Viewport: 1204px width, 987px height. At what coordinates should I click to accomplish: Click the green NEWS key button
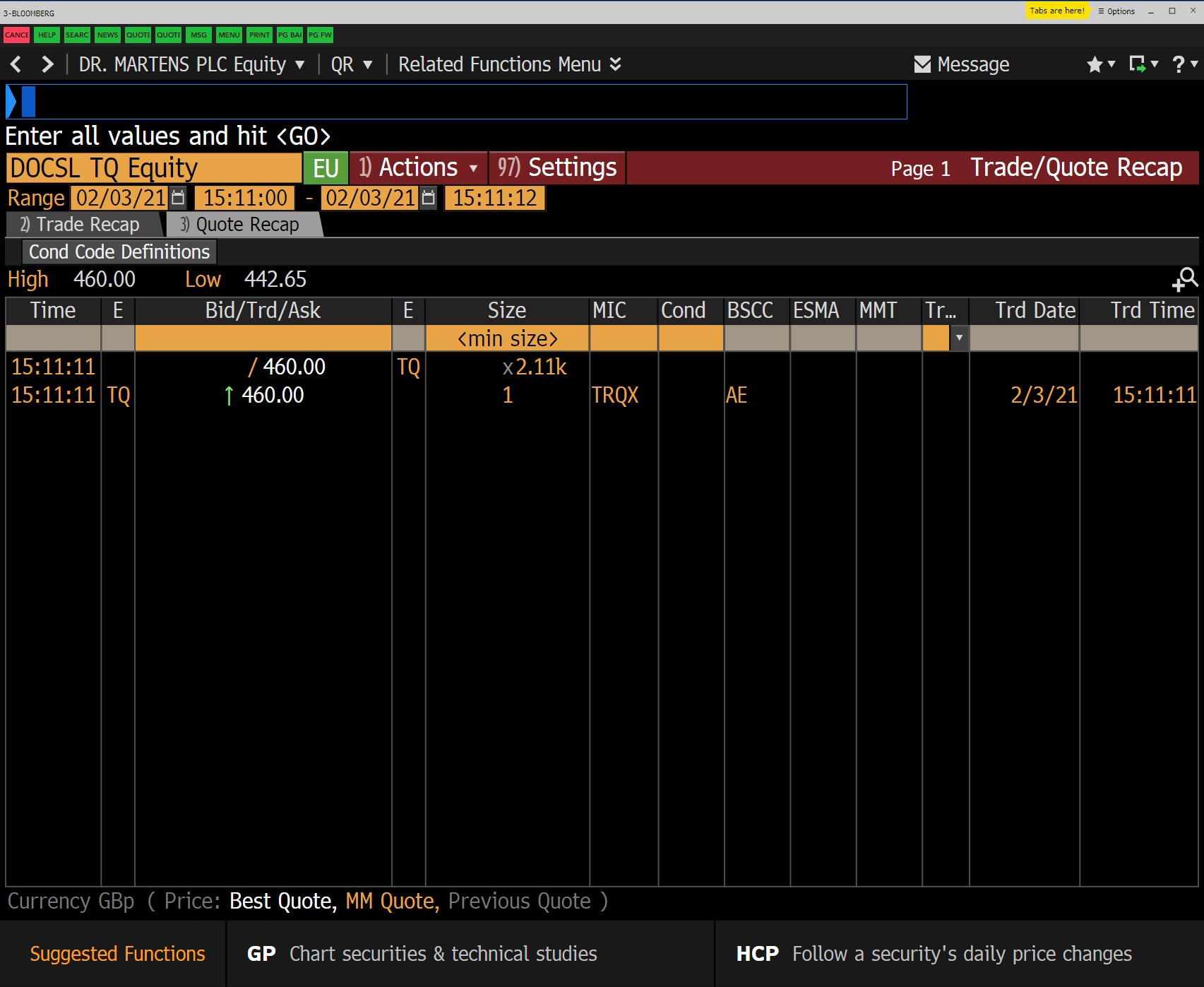[x=107, y=35]
